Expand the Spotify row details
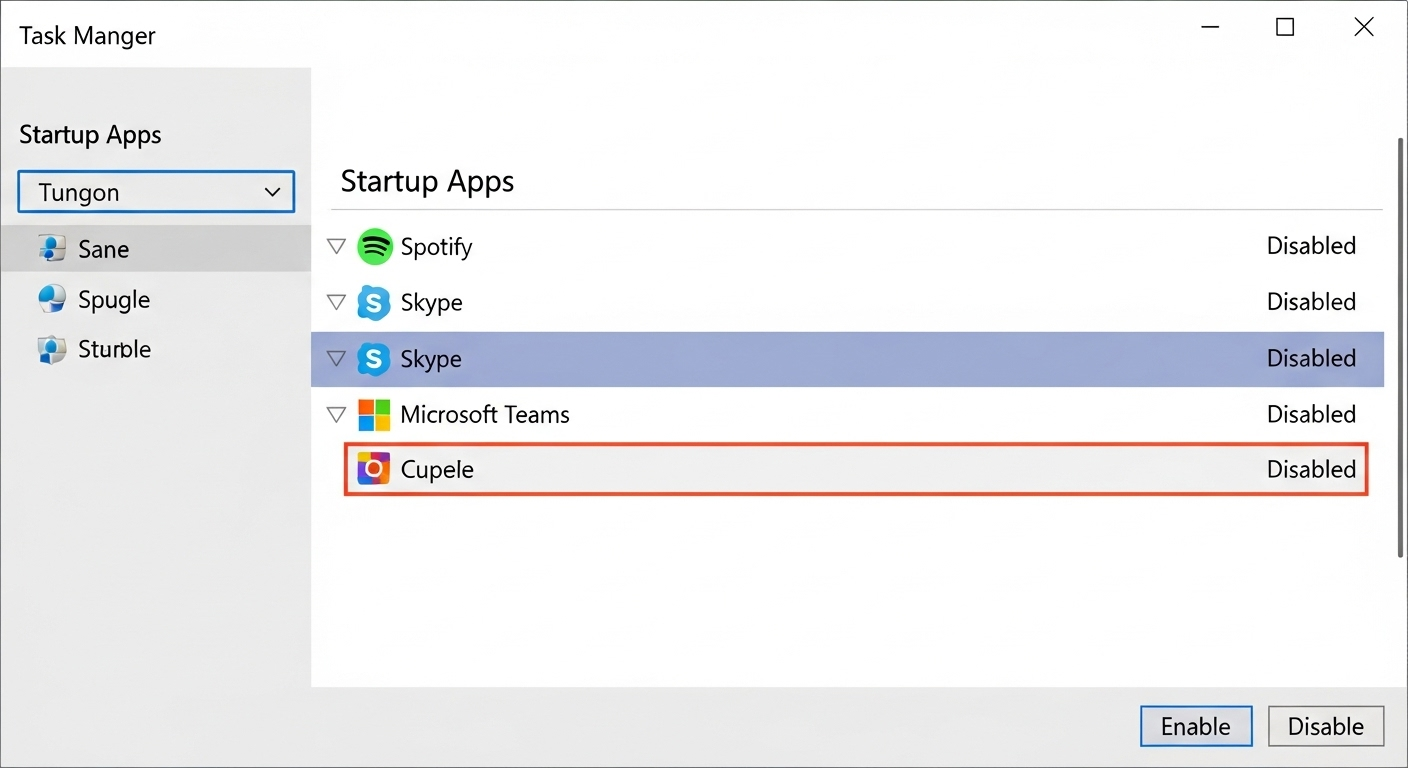 coord(336,246)
